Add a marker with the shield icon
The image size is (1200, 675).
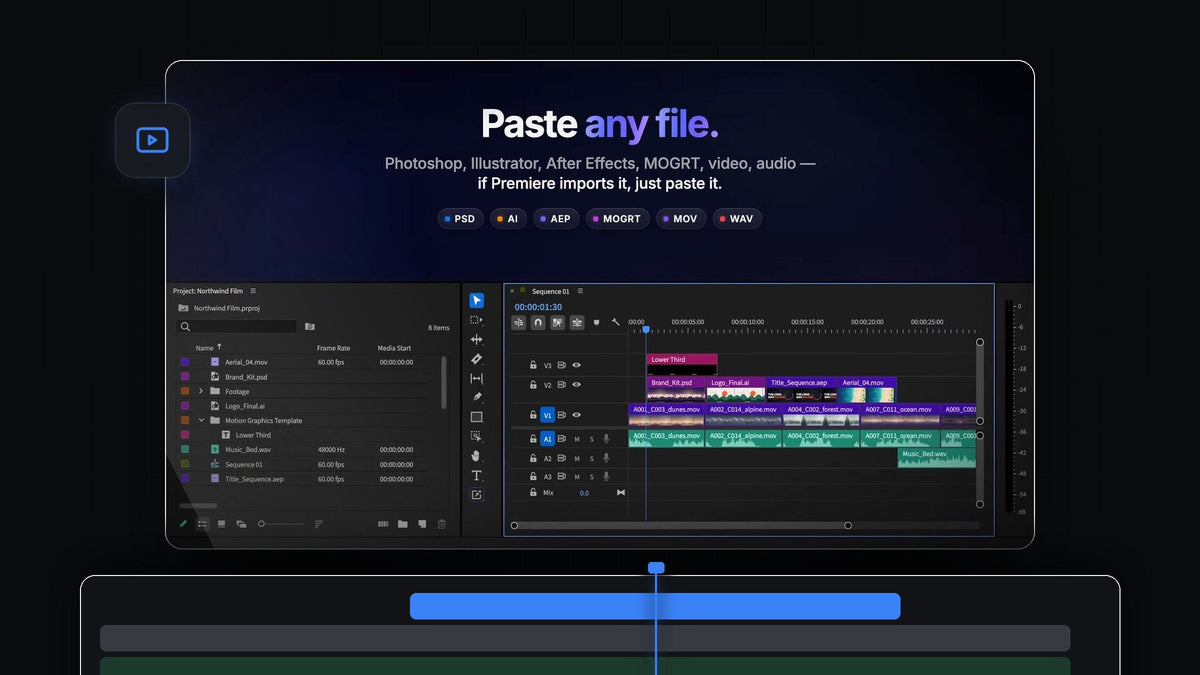pyautogui.click(x=597, y=323)
